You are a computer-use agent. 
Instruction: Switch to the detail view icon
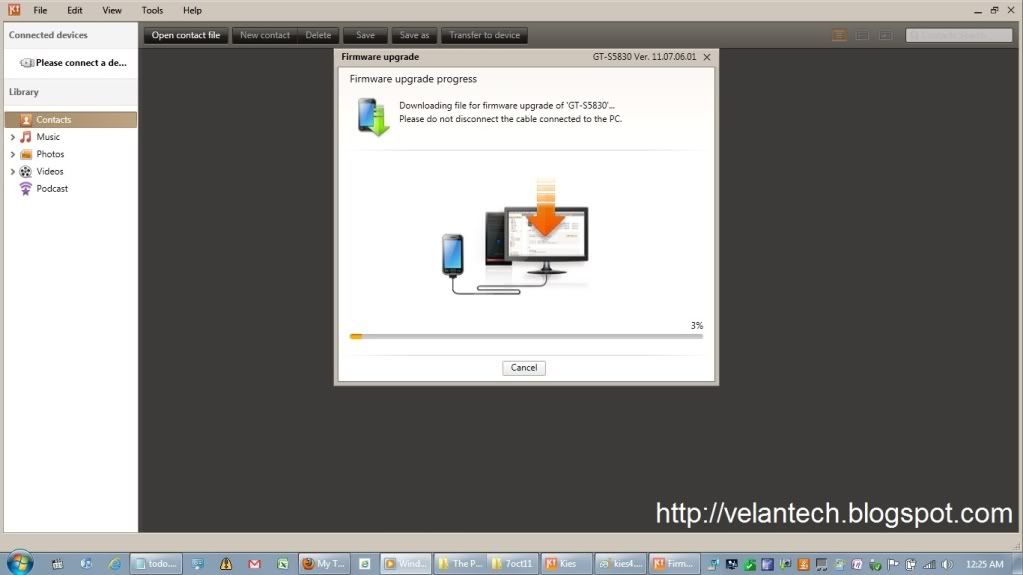coord(862,35)
